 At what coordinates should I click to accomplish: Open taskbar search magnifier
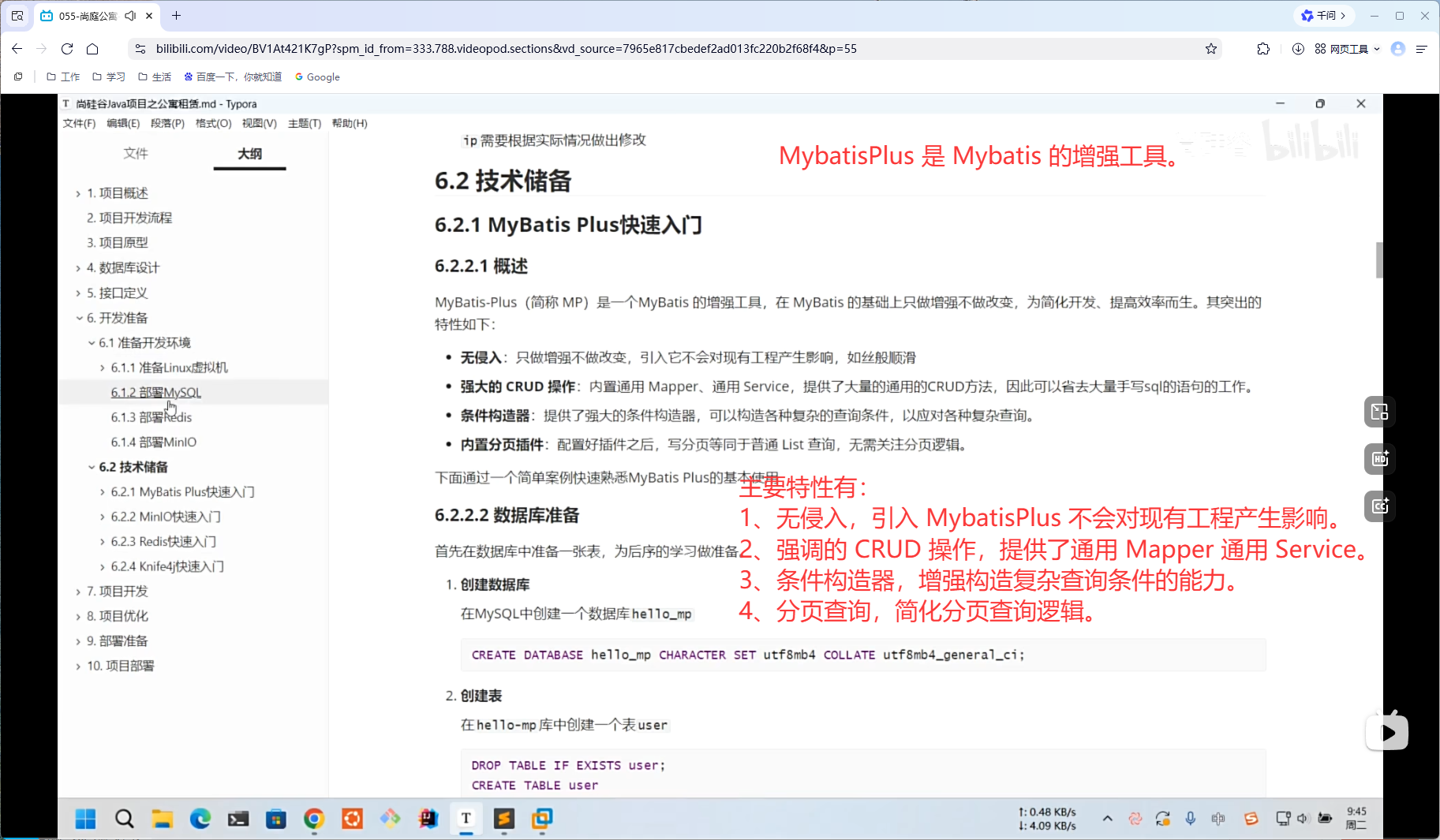point(124,819)
